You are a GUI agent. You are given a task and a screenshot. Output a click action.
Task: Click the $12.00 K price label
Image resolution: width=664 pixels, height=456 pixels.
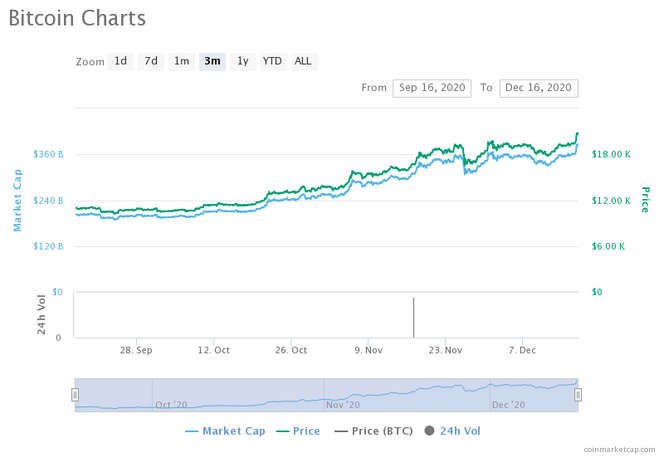pyautogui.click(x=611, y=200)
